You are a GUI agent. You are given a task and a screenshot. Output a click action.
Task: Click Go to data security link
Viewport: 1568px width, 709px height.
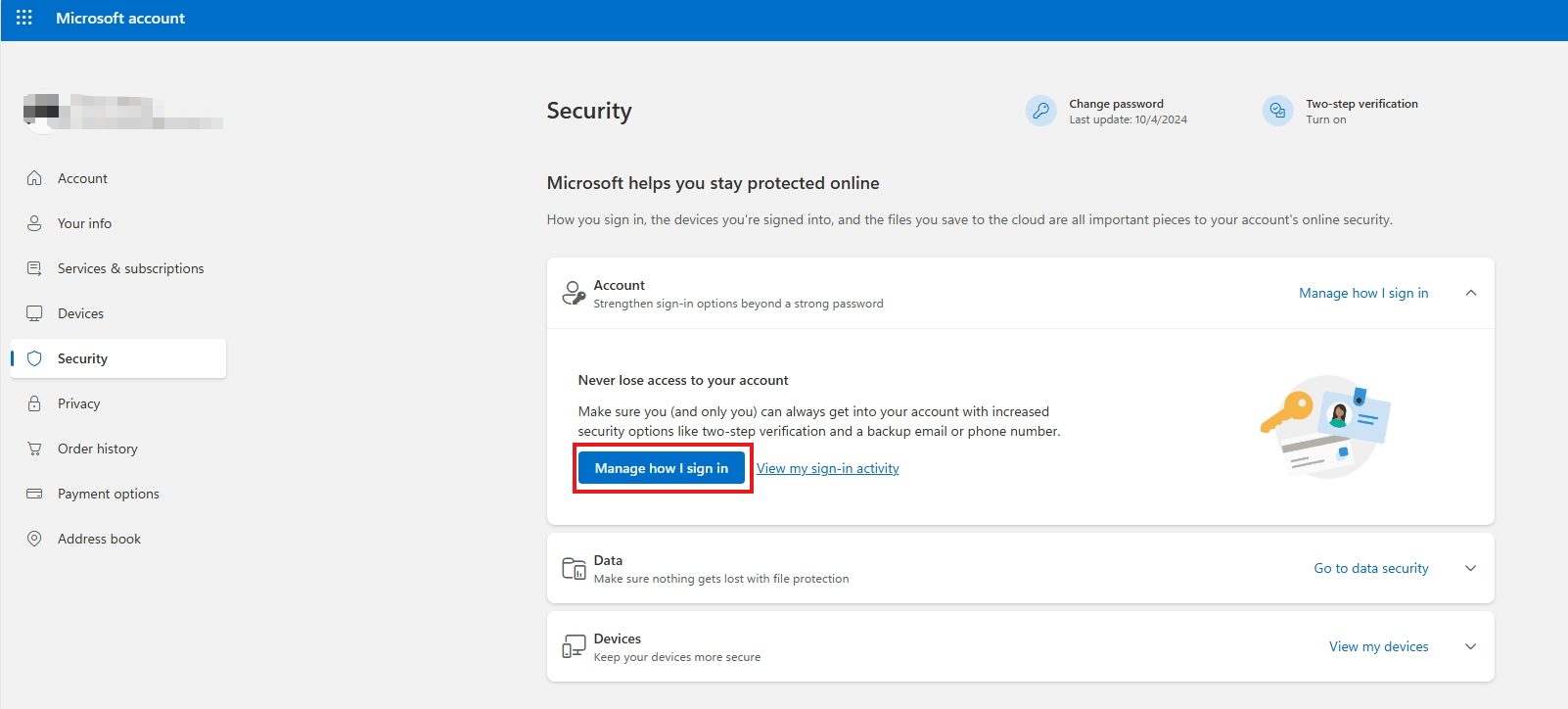[x=1371, y=568]
